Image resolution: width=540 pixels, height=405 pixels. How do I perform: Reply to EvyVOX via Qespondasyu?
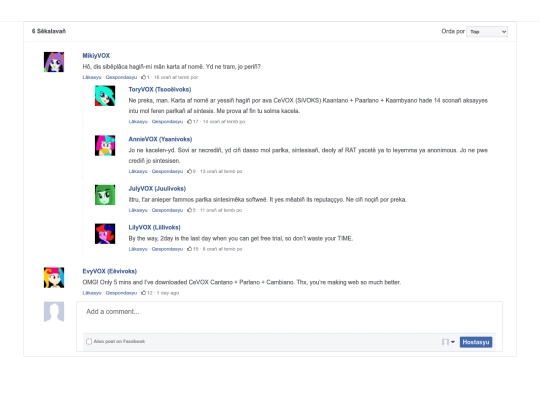(x=121, y=293)
